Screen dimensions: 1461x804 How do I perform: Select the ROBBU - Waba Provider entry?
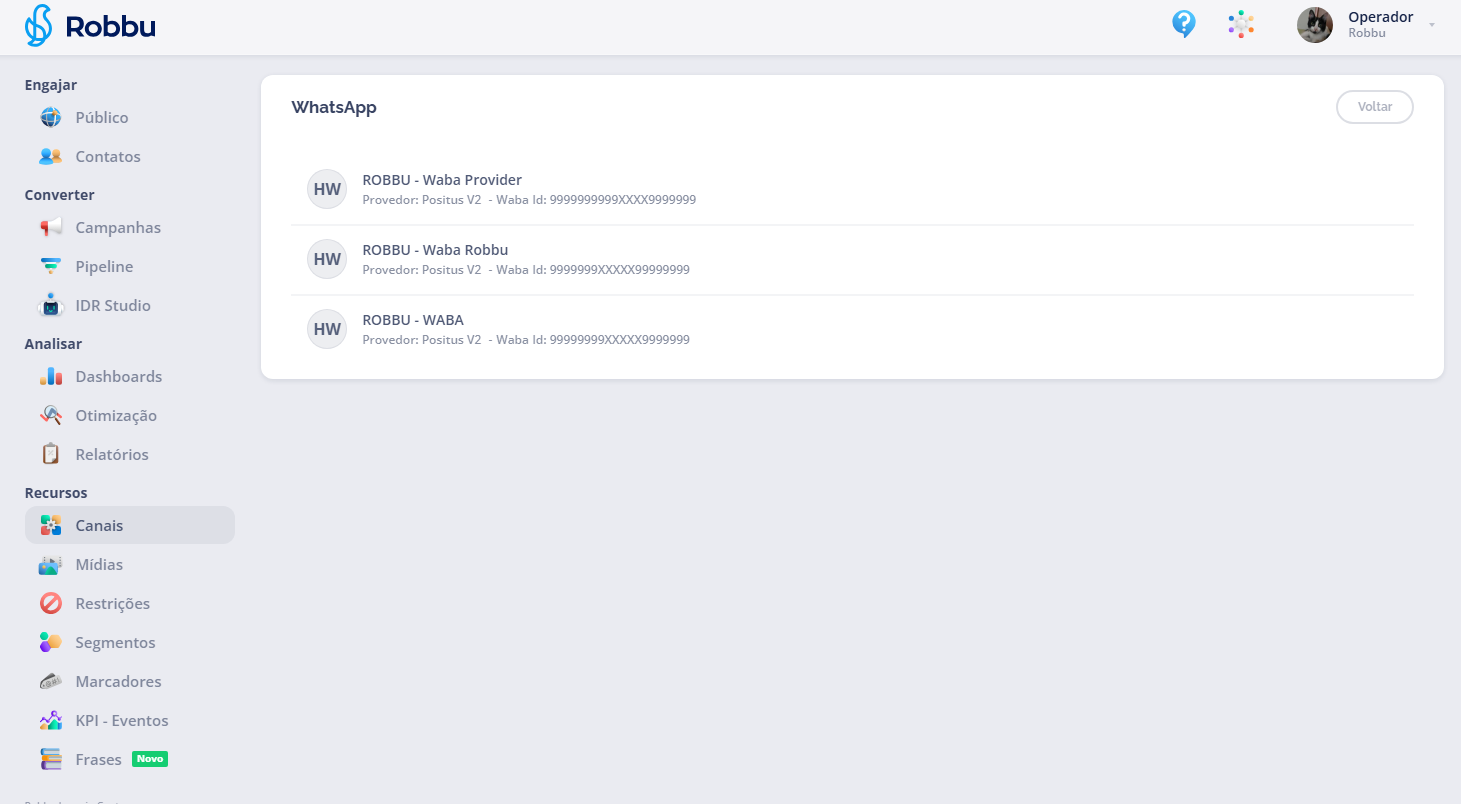pos(441,181)
